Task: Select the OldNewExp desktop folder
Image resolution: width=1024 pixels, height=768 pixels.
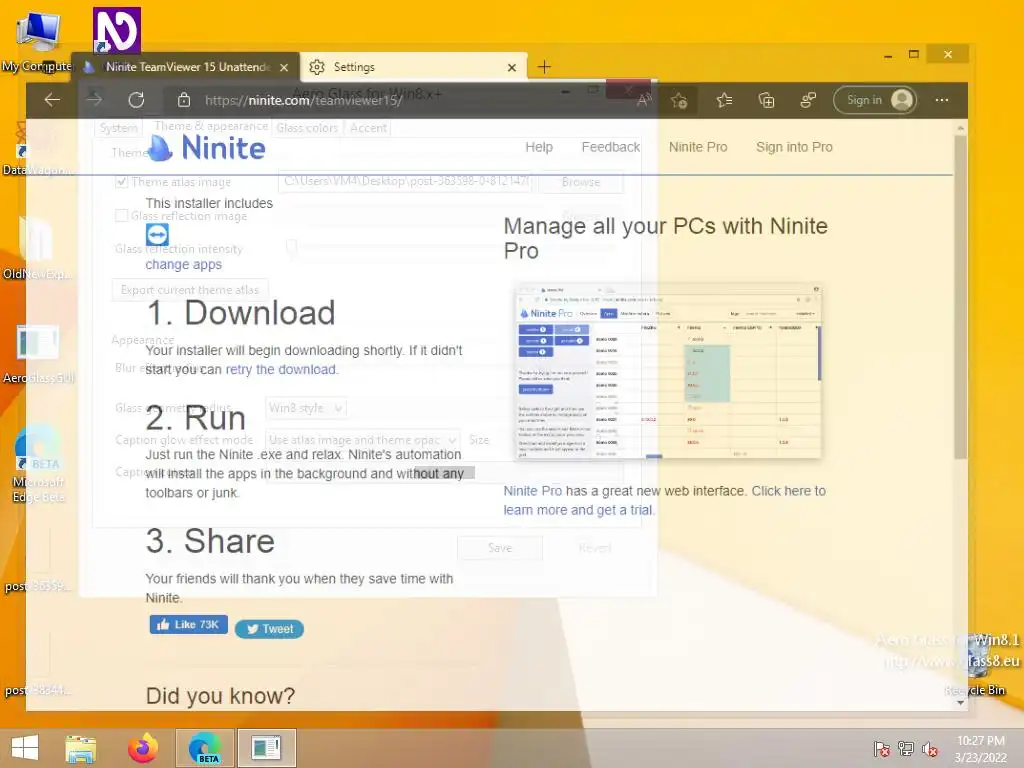Action: pos(36,249)
